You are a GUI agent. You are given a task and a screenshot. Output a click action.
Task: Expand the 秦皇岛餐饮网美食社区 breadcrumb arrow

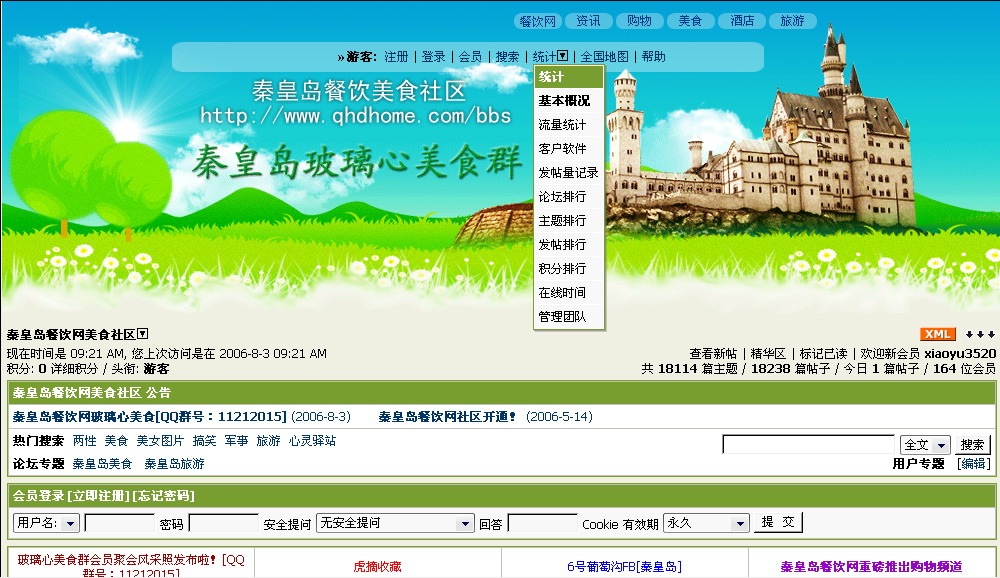[x=143, y=334]
